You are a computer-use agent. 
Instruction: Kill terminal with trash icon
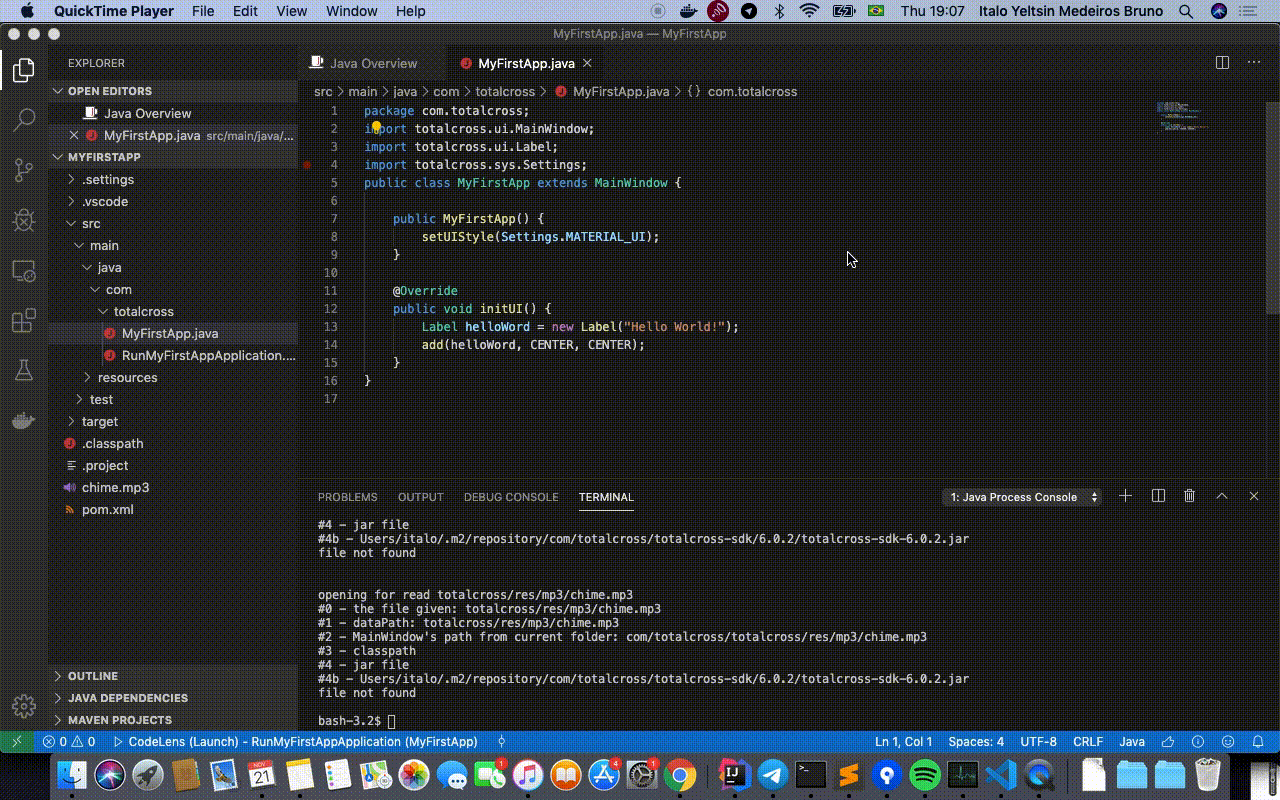click(x=1189, y=496)
